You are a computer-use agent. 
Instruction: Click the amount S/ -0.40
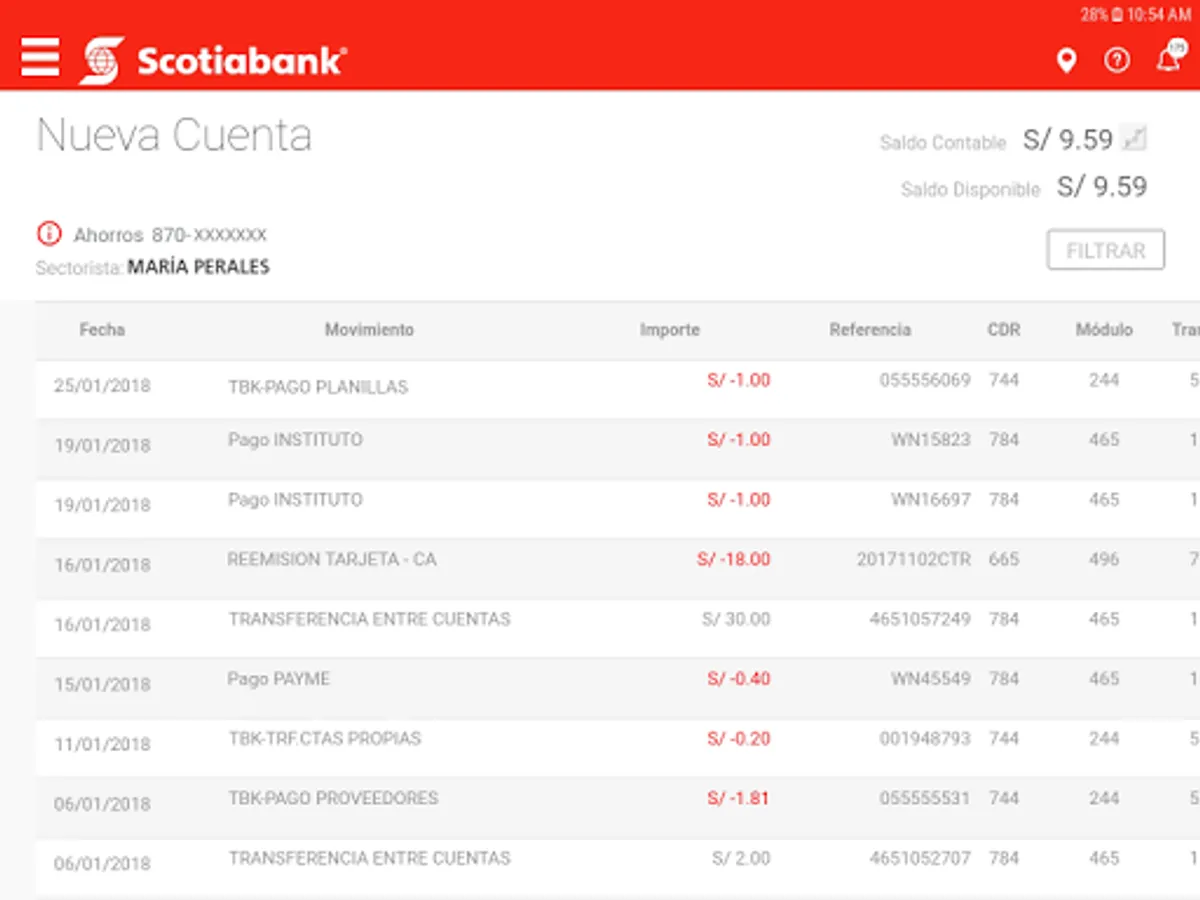pos(739,679)
